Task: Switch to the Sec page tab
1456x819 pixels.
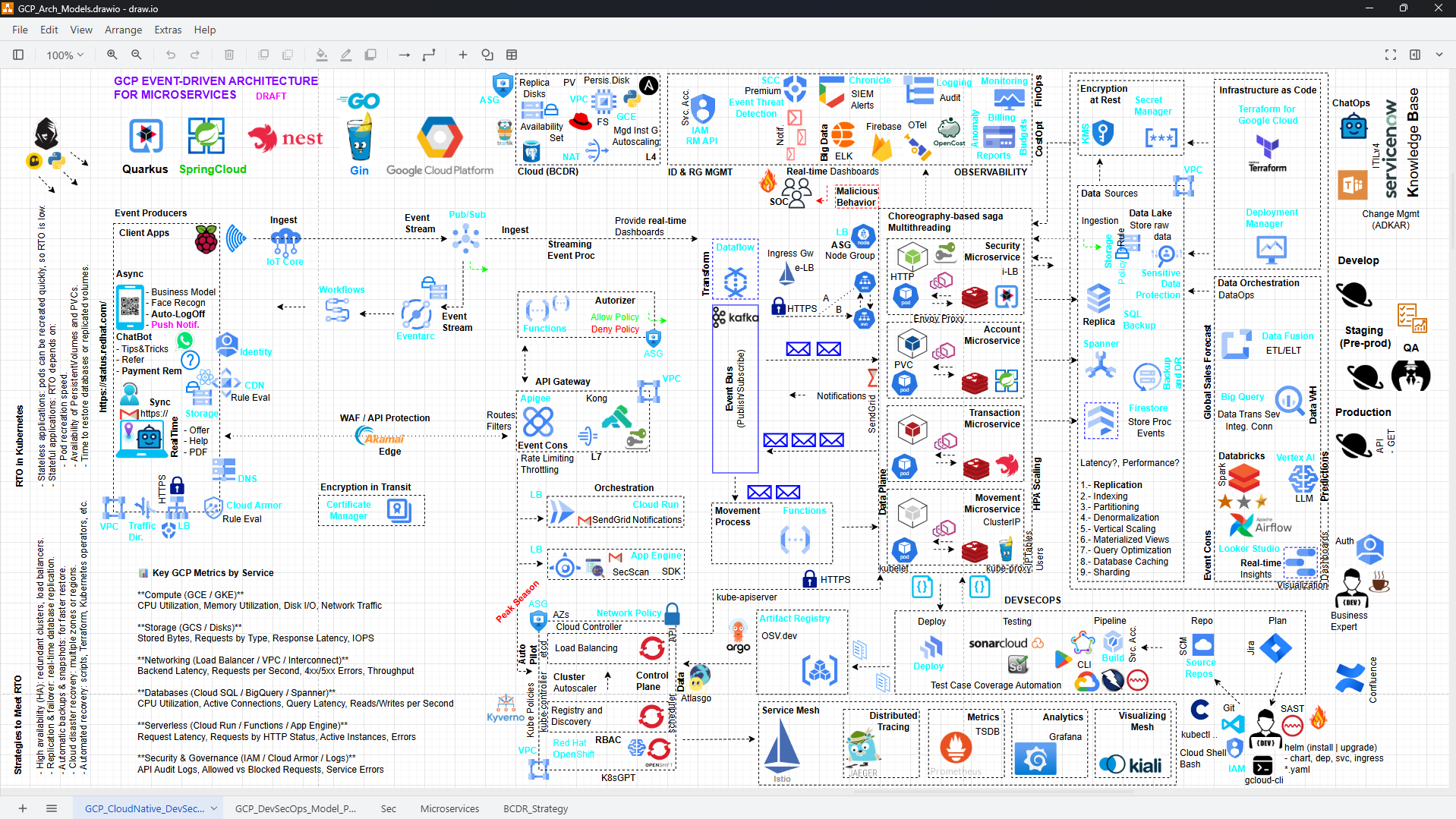Action: tap(389, 808)
